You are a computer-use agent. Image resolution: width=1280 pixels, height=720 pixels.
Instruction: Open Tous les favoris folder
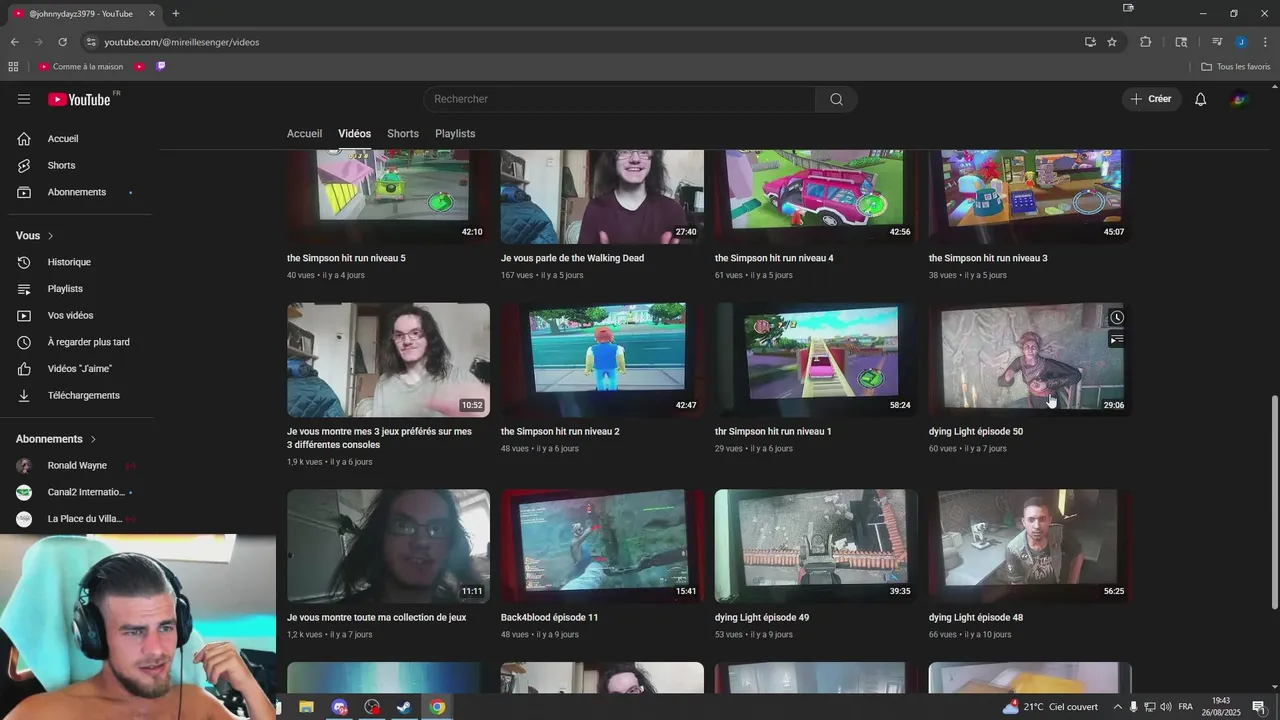point(1236,67)
